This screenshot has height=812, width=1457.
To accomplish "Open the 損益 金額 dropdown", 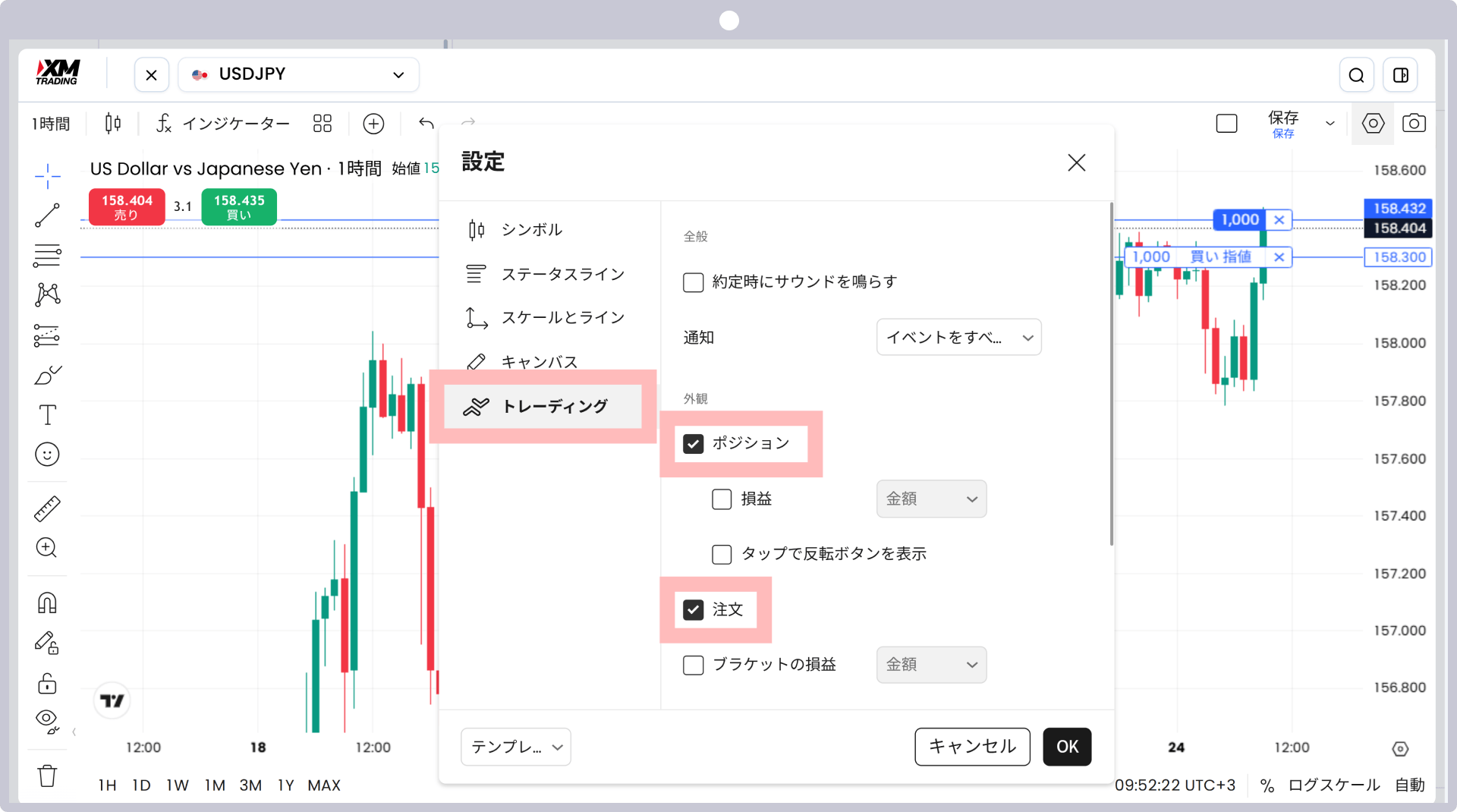I will pos(932,499).
